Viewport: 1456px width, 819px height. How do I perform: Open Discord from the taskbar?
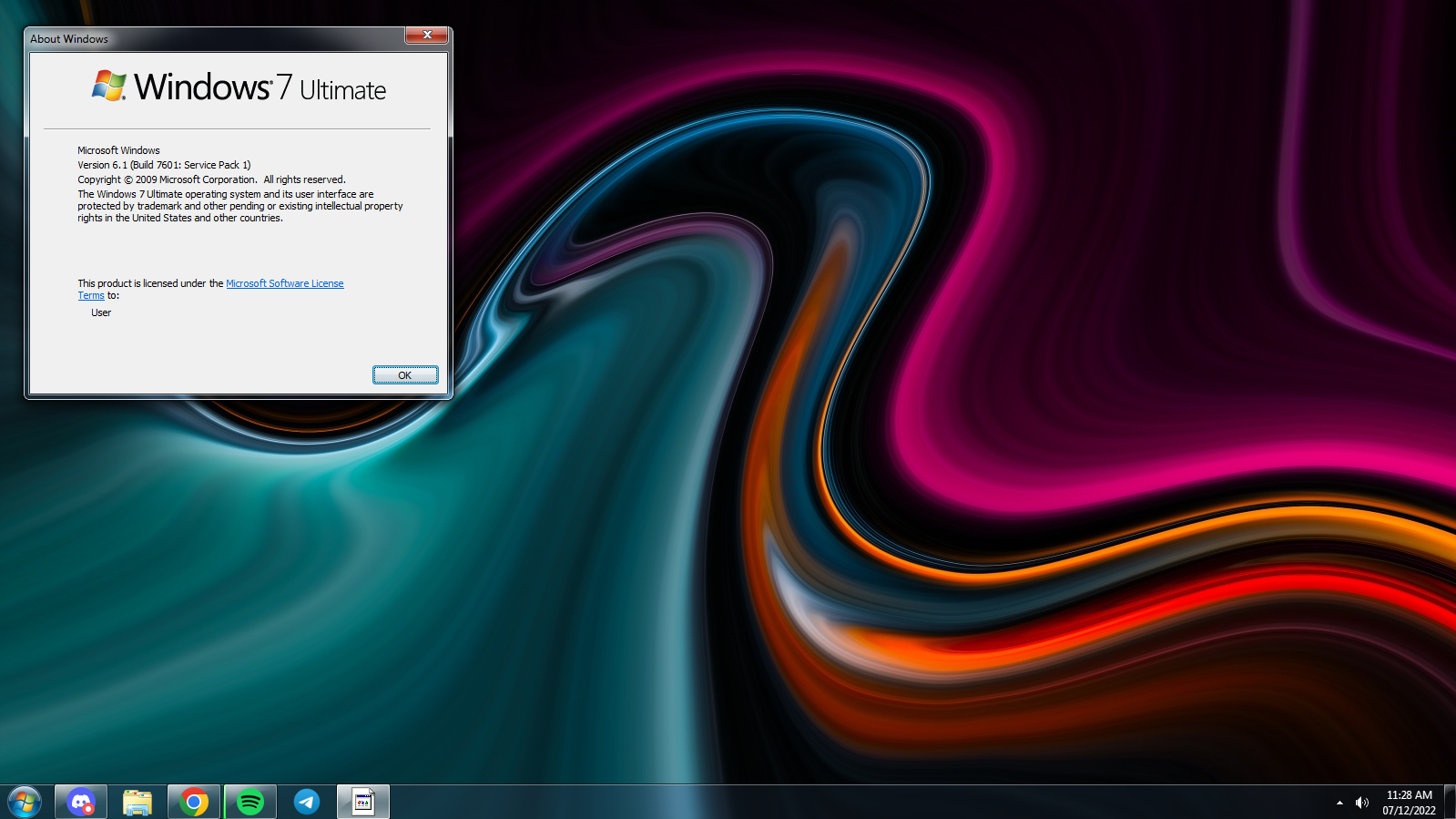click(x=81, y=802)
